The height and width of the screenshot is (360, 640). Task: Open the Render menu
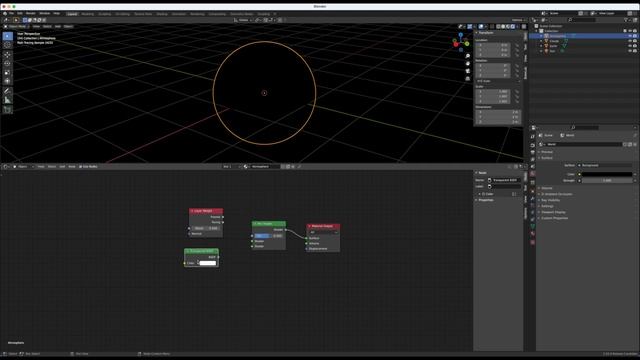click(31, 13)
